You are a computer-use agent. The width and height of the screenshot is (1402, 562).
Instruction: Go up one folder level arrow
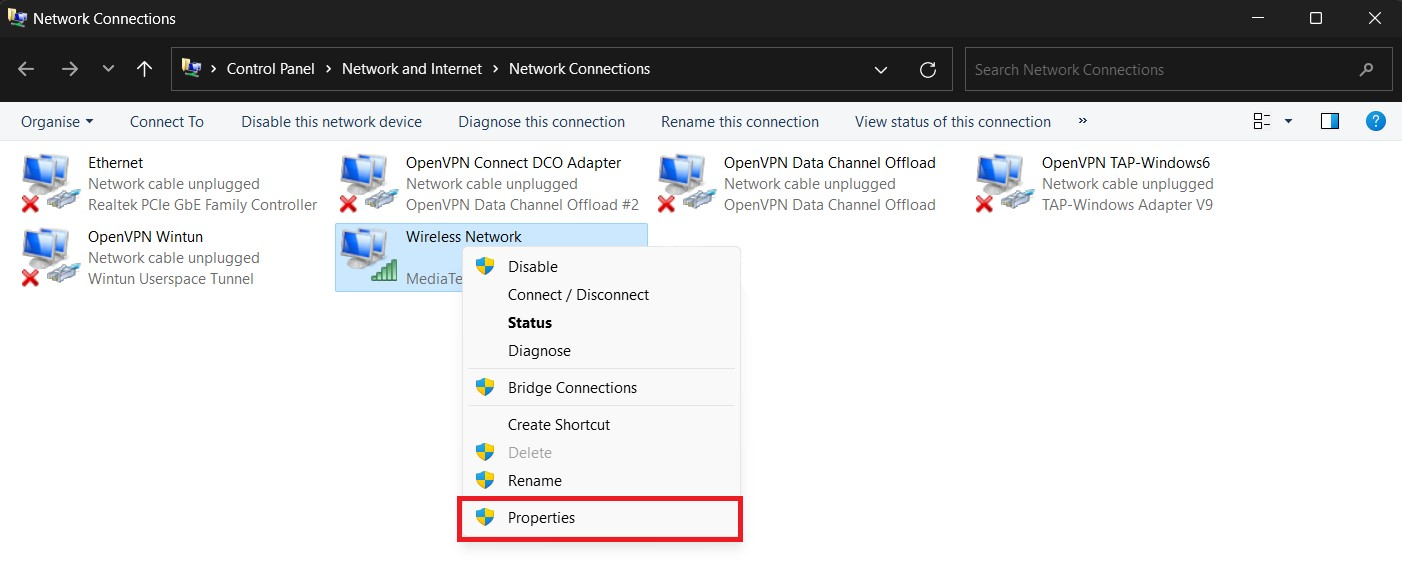click(145, 69)
